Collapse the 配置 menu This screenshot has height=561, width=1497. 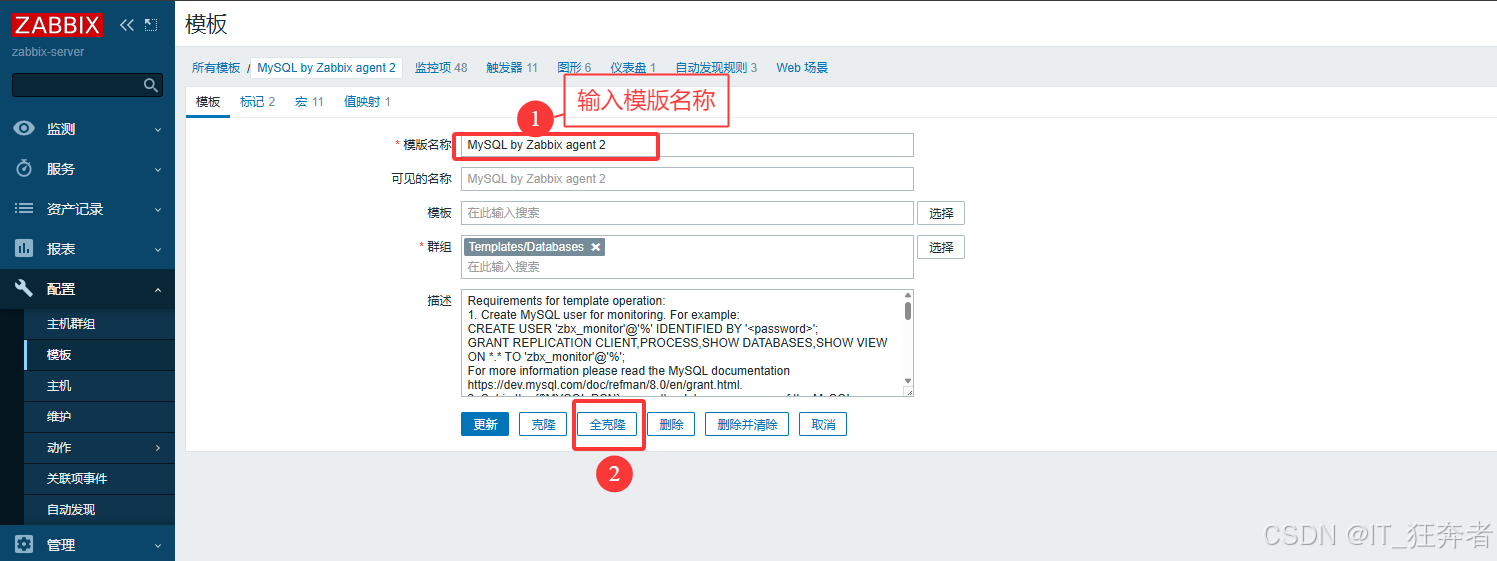(x=157, y=290)
